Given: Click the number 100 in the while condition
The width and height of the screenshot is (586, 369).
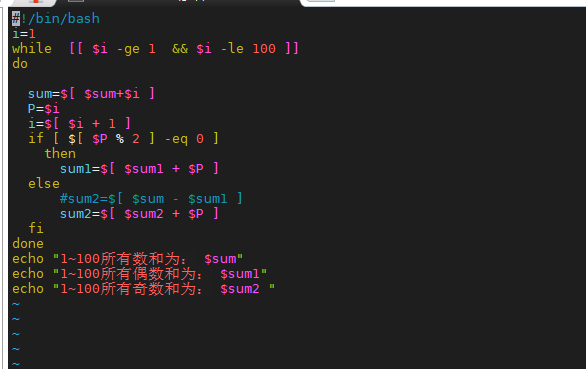Looking at the screenshot, I should click(x=264, y=49).
